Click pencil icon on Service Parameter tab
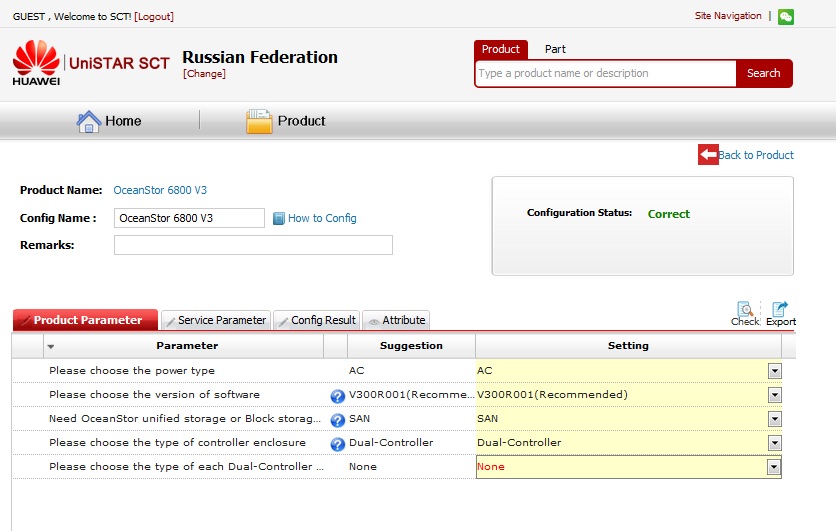This screenshot has width=836, height=531. (171, 321)
